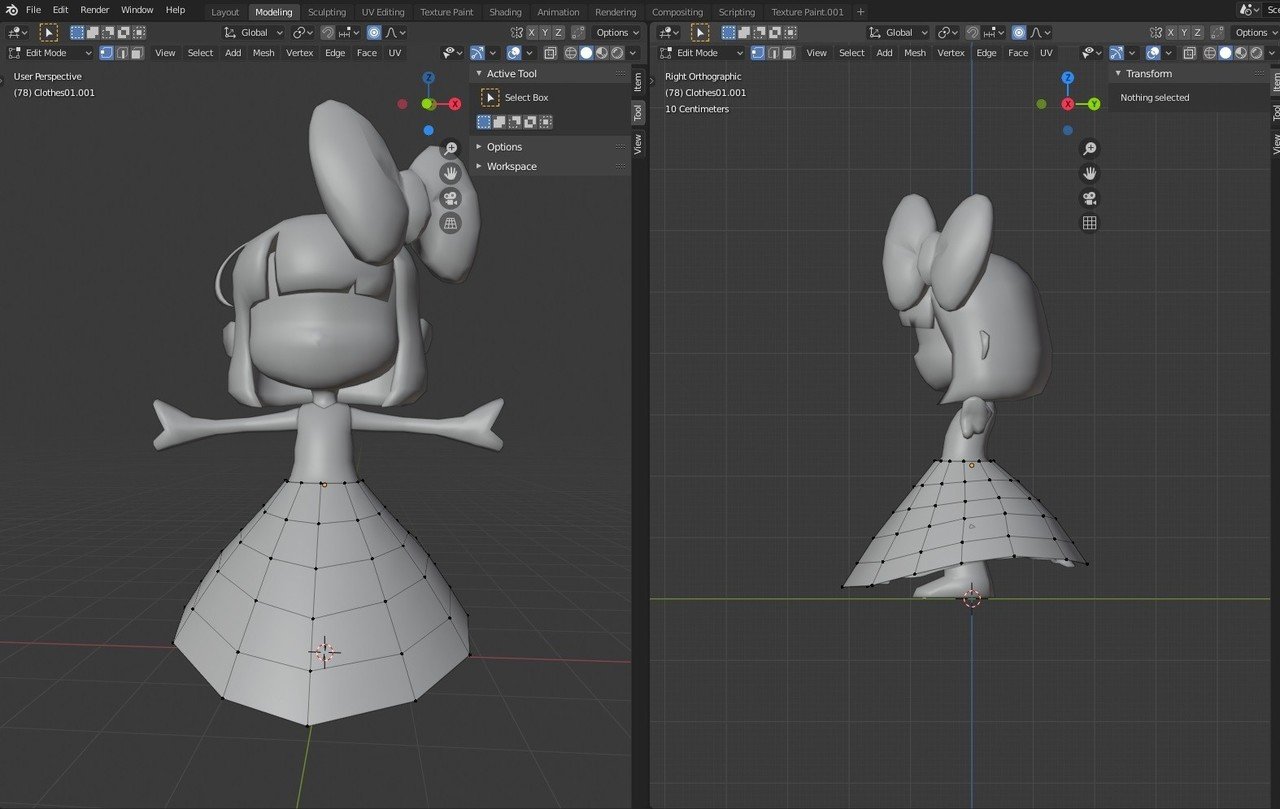Open View menu in left viewport
The width and height of the screenshot is (1280, 809).
(x=165, y=53)
